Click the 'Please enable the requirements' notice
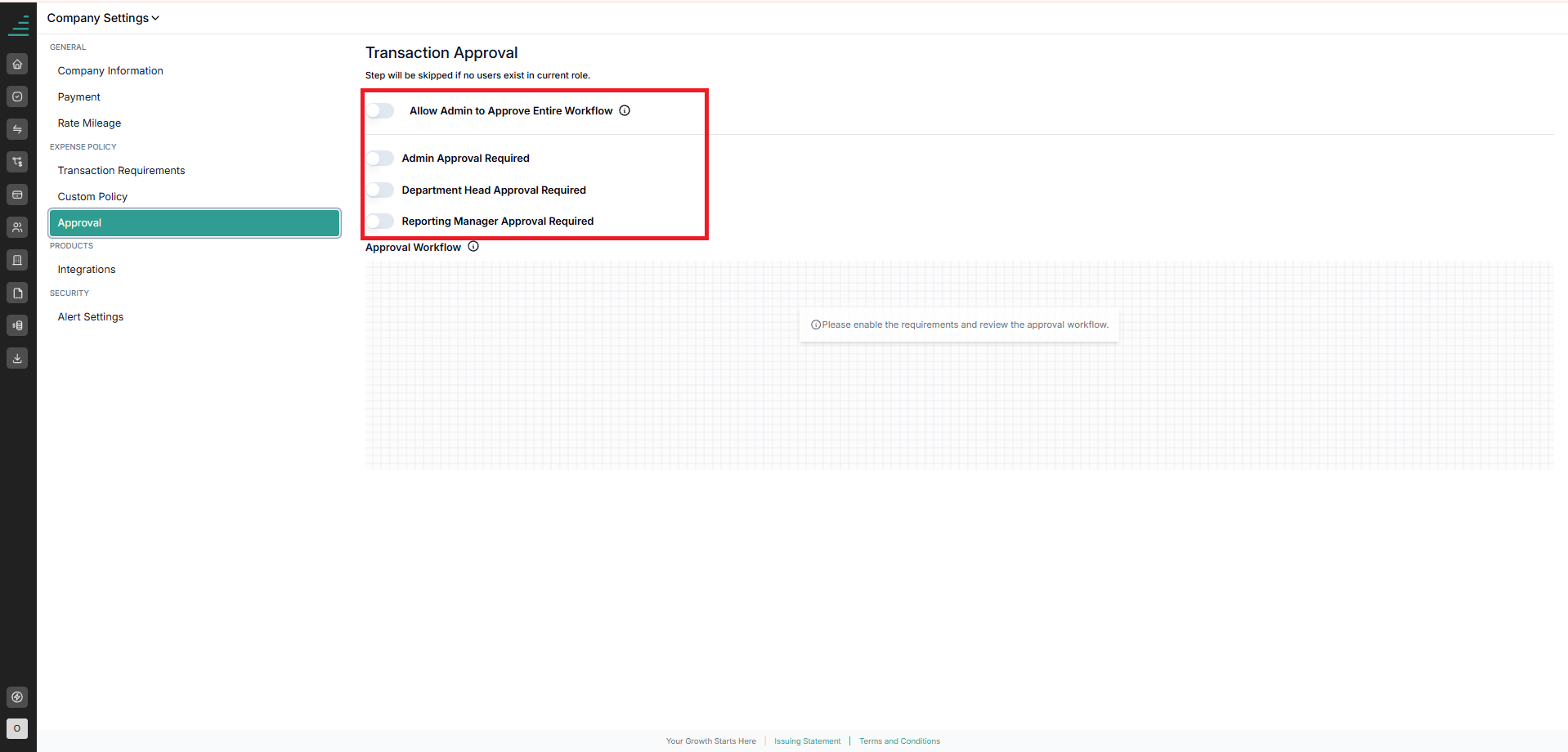1568x752 pixels. 959,325
